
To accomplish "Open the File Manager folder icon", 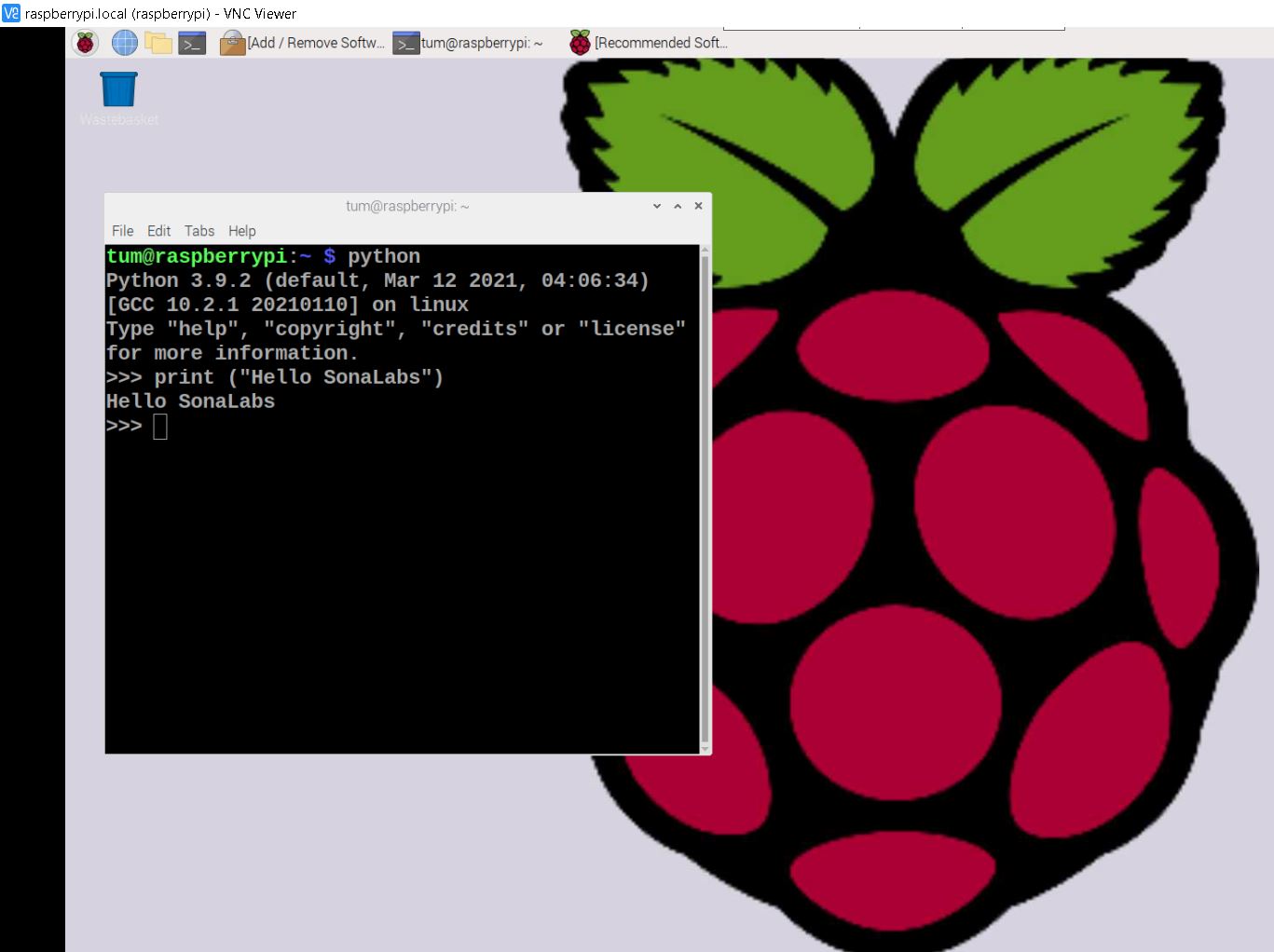I will 158,43.
